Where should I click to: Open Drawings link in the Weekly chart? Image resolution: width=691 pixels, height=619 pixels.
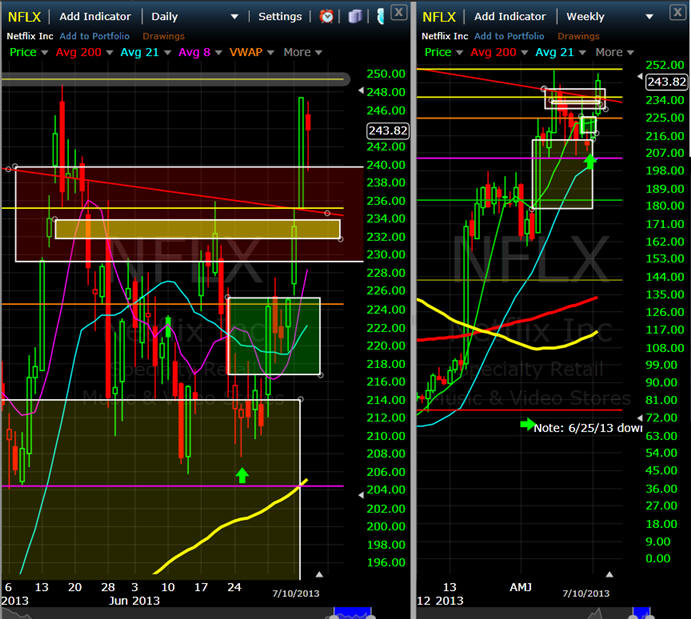(578, 36)
